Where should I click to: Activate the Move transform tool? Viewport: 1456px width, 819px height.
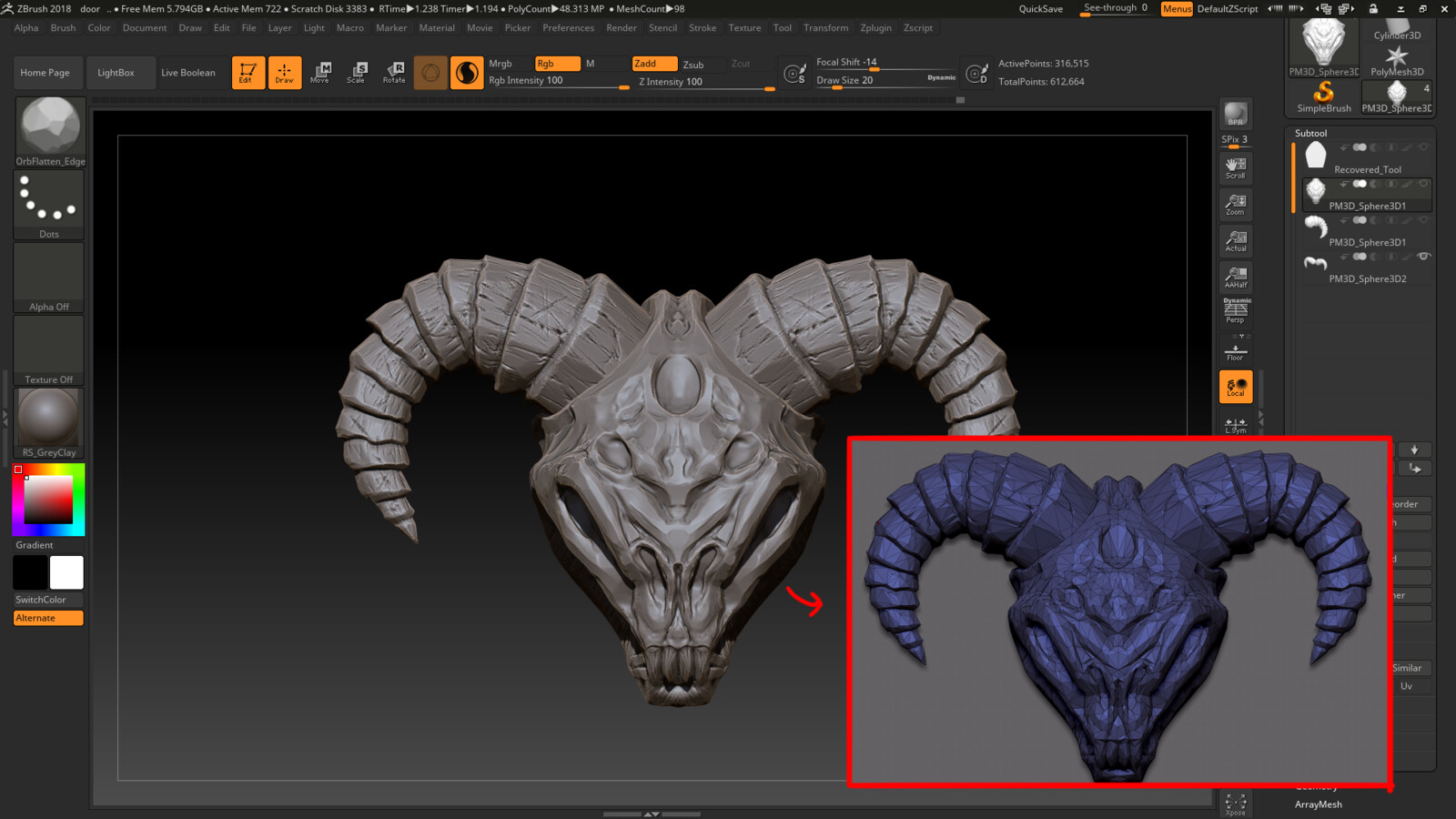coord(319,73)
